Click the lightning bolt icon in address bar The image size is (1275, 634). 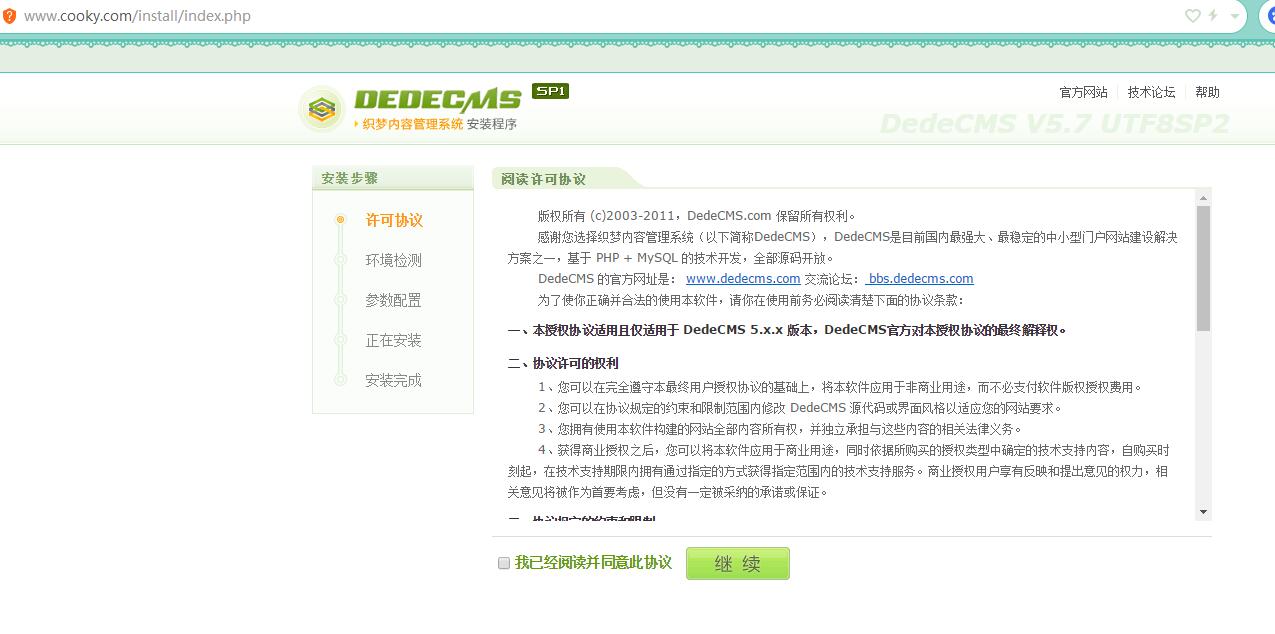pos(1213,16)
